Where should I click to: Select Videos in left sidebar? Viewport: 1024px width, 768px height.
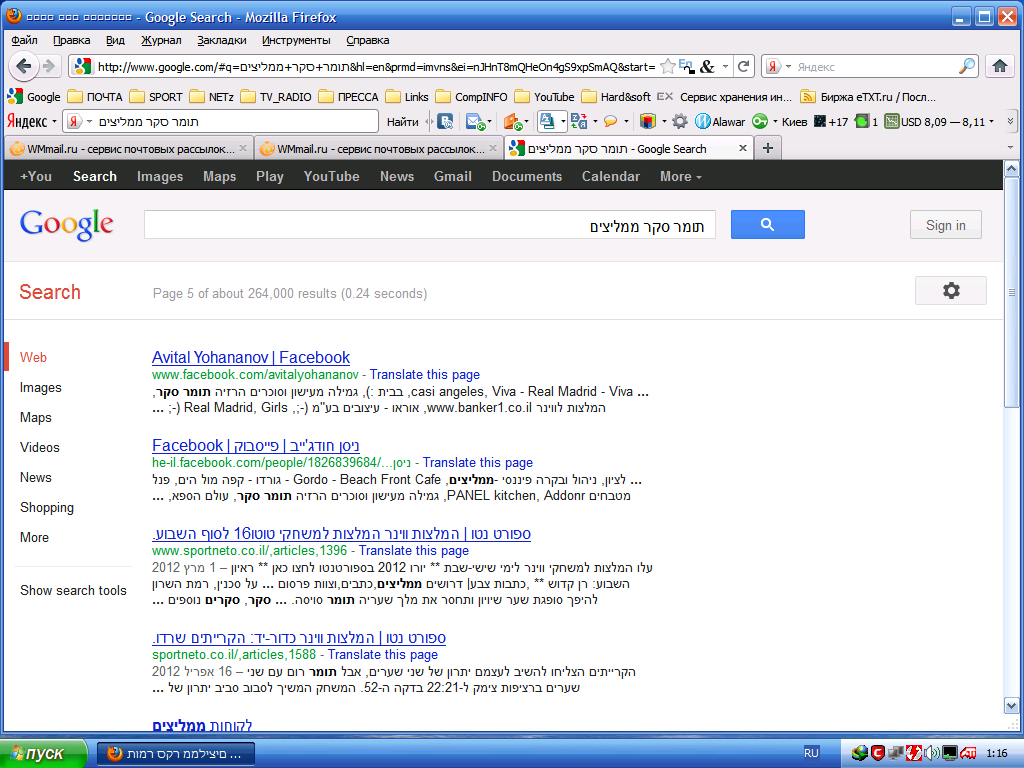[x=40, y=447]
